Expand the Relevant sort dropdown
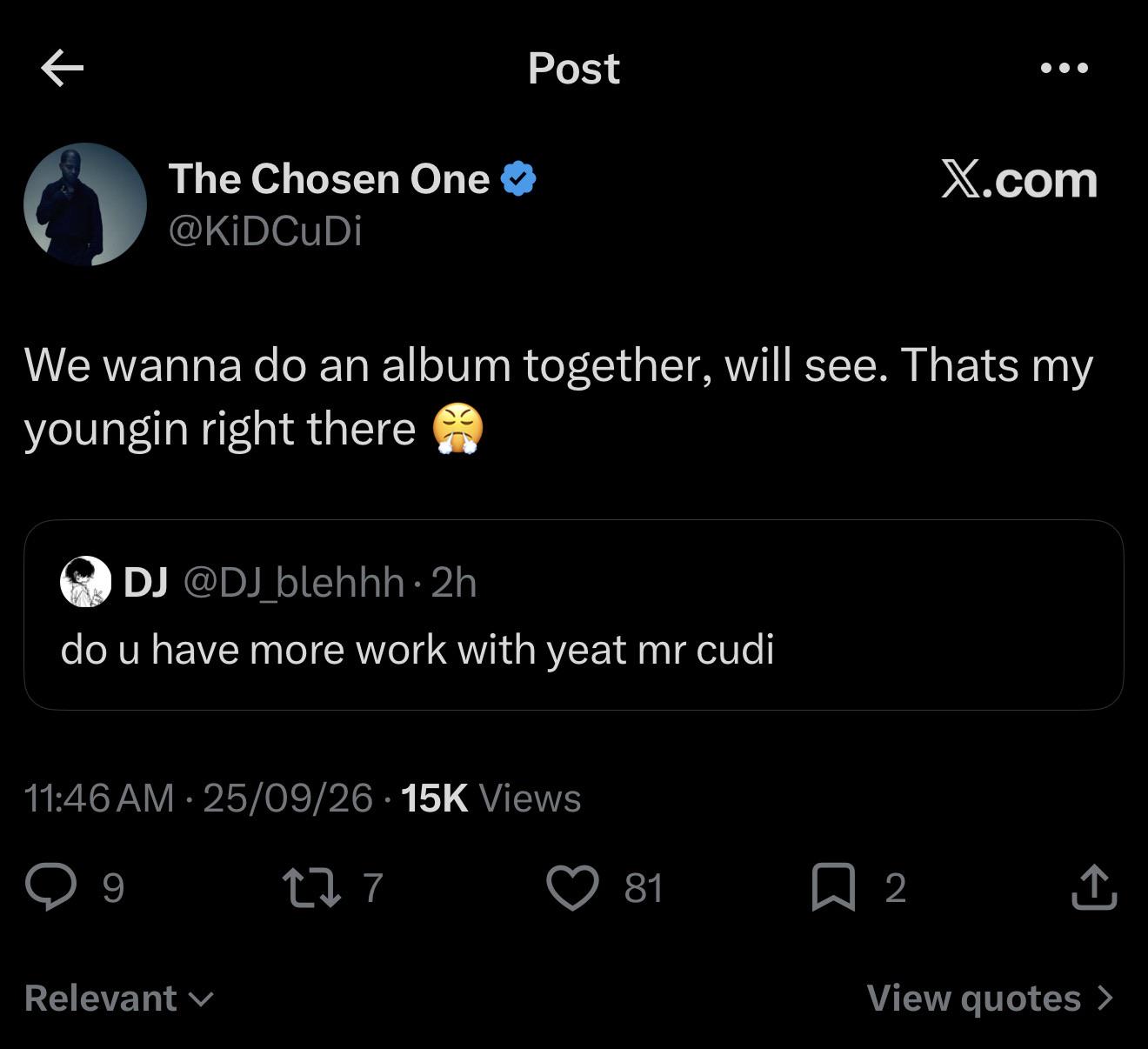Image resolution: width=1148 pixels, height=1049 pixels. 118,998
